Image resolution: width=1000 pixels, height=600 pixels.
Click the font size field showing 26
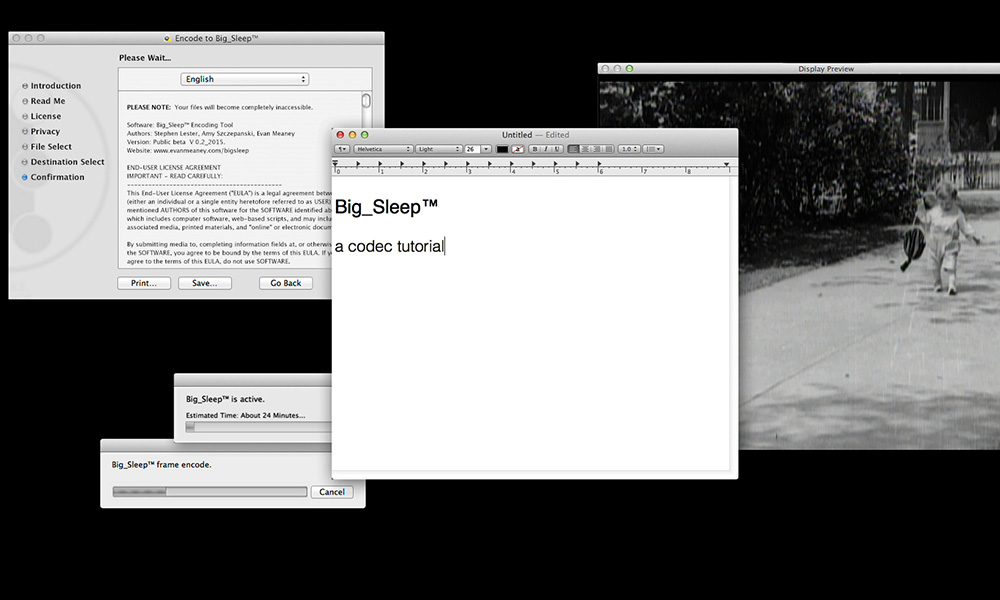pyautogui.click(x=472, y=149)
